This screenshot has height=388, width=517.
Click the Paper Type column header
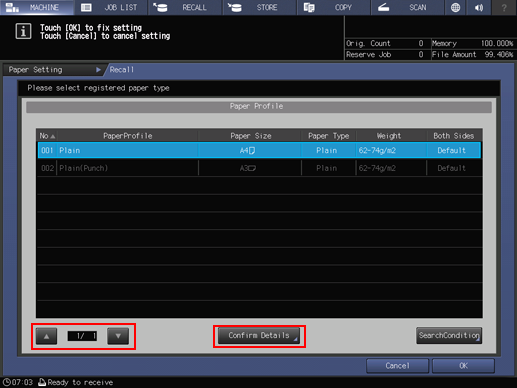(328, 136)
